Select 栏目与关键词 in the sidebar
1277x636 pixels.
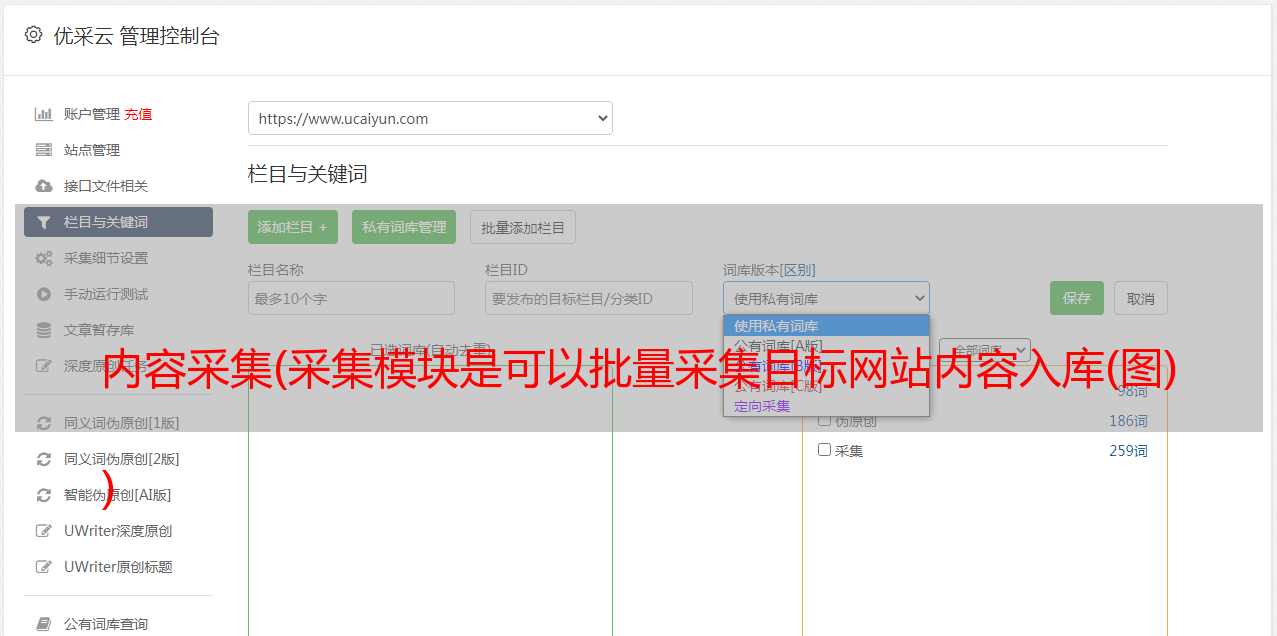[x=118, y=222]
